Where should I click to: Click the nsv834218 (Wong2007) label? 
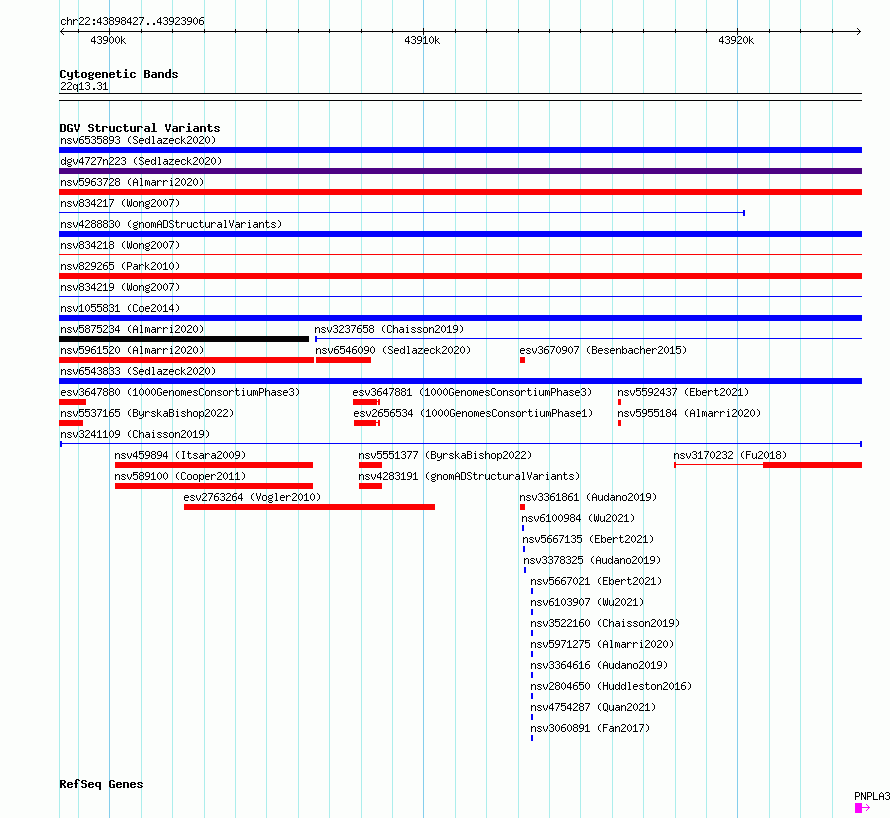pyautogui.click(x=120, y=245)
